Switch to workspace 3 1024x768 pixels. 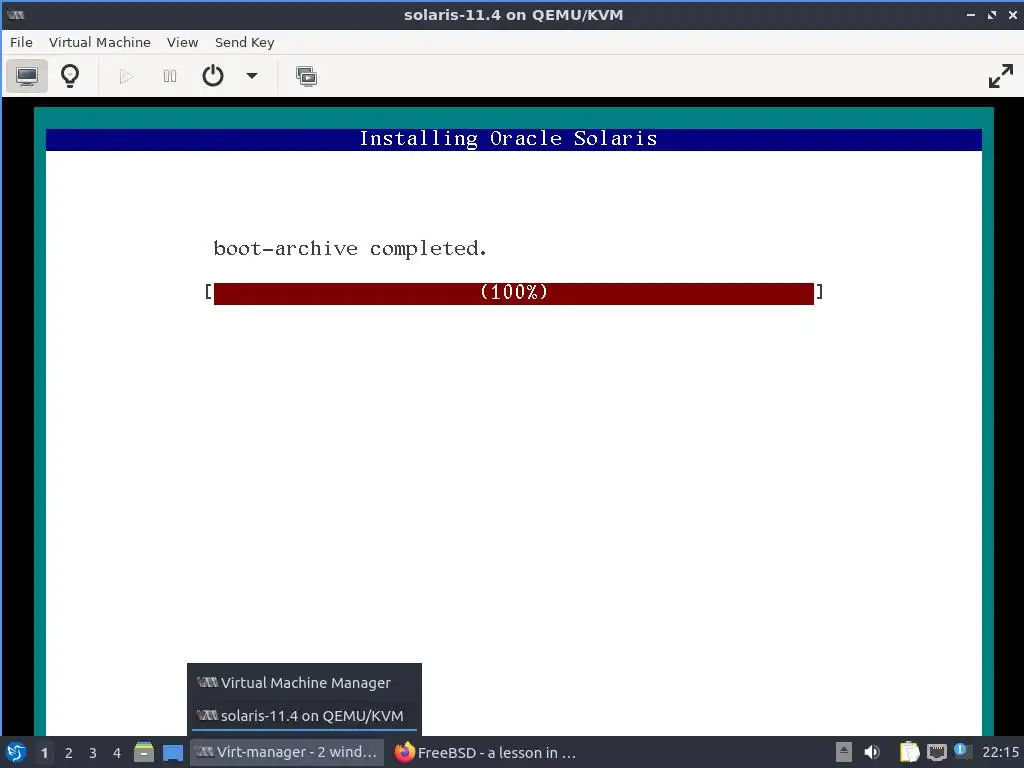(x=93, y=753)
